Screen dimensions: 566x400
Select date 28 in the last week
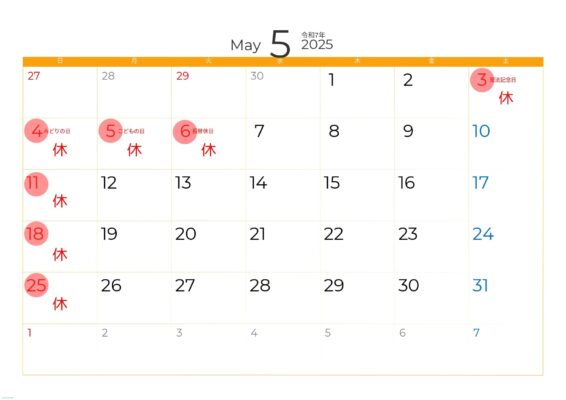pos(260,286)
